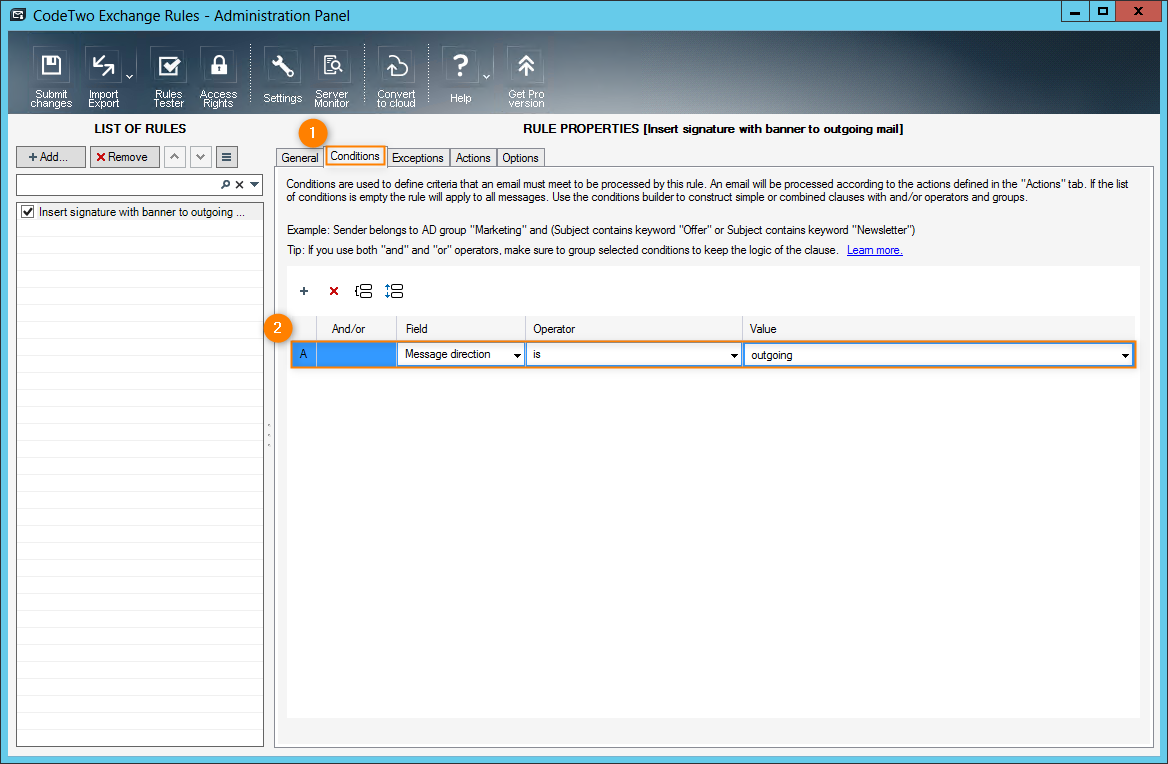Click Get Pro version icon

pos(526,78)
